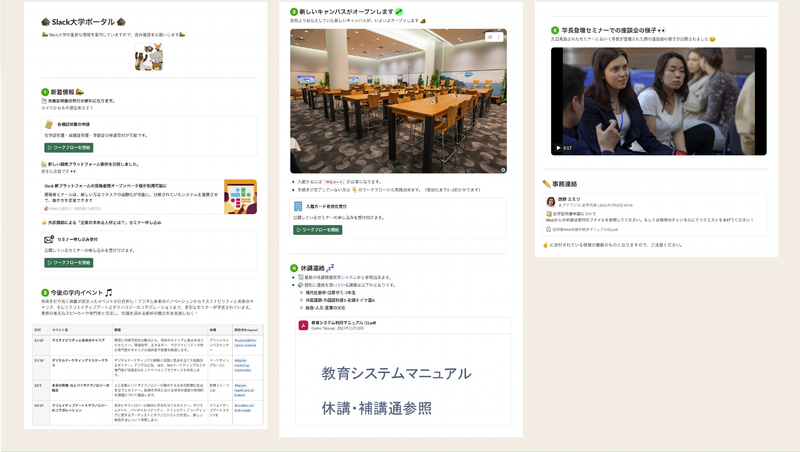
Task: Start the workflow for 各種証明書の申請
Action: [x=68, y=147]
